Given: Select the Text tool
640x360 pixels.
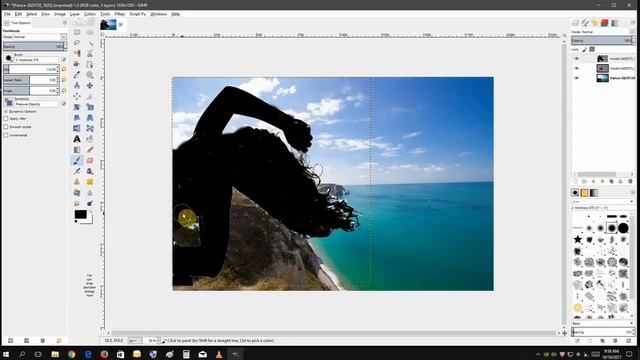Looking at the screenshot, I should tap(77, 139).
